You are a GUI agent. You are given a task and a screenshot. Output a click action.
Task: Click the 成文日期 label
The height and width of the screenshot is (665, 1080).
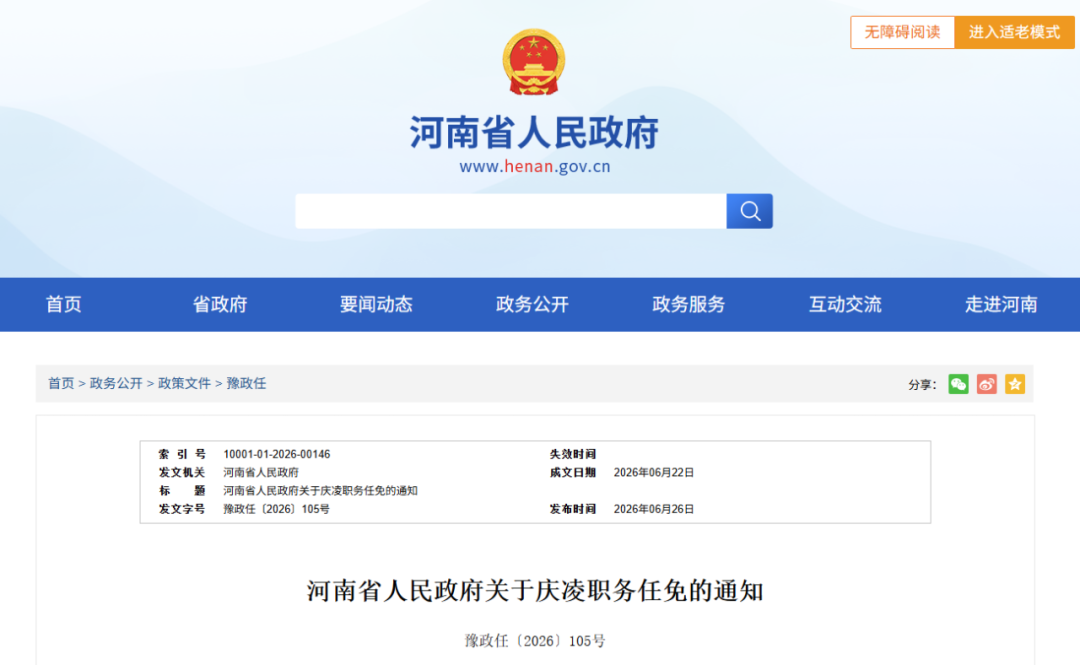click(x=572, y=473)
